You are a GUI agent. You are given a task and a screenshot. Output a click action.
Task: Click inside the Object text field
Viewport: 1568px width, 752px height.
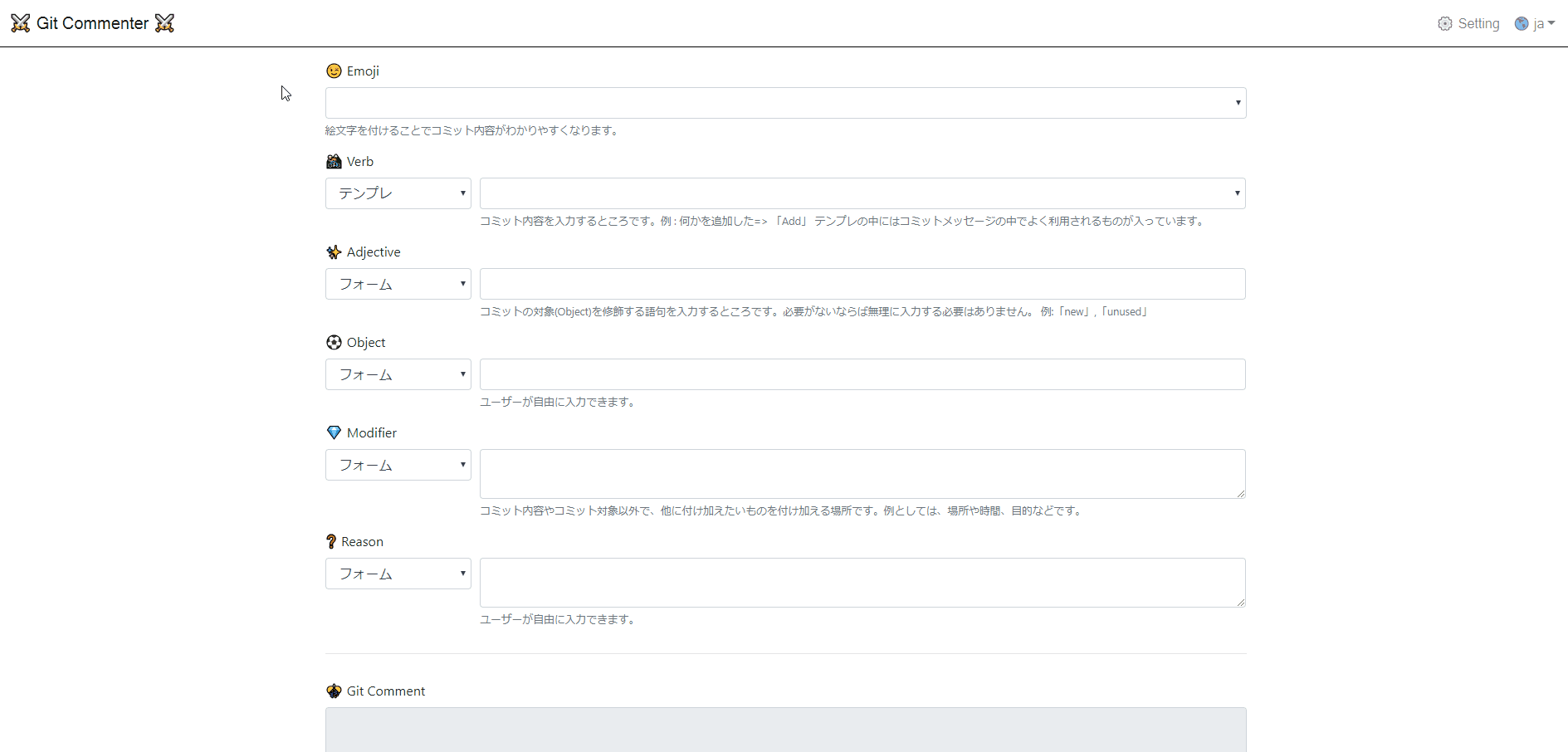pyautogui.click(x=862, y=374)
